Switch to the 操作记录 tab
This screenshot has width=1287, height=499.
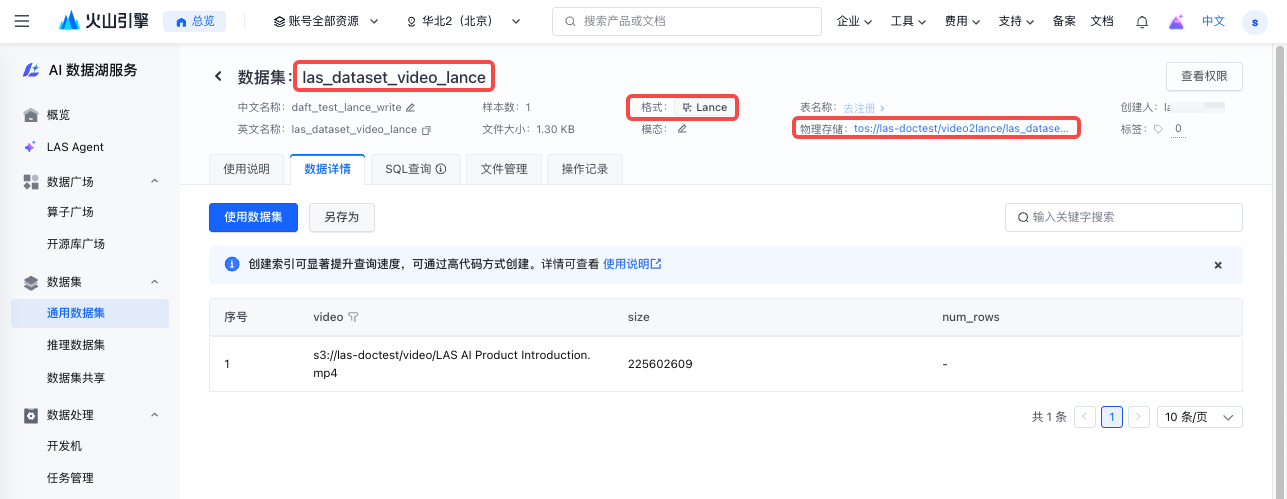point(585,169)
